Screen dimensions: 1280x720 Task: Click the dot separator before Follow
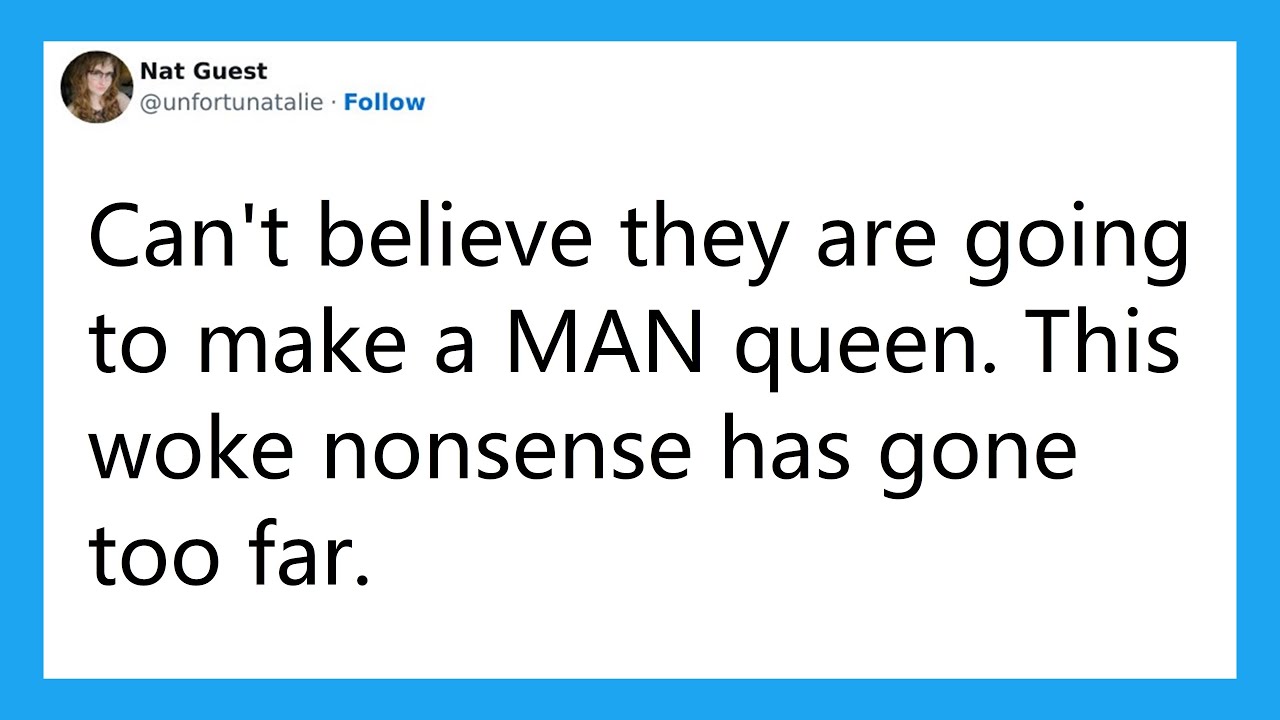point(333,102)
